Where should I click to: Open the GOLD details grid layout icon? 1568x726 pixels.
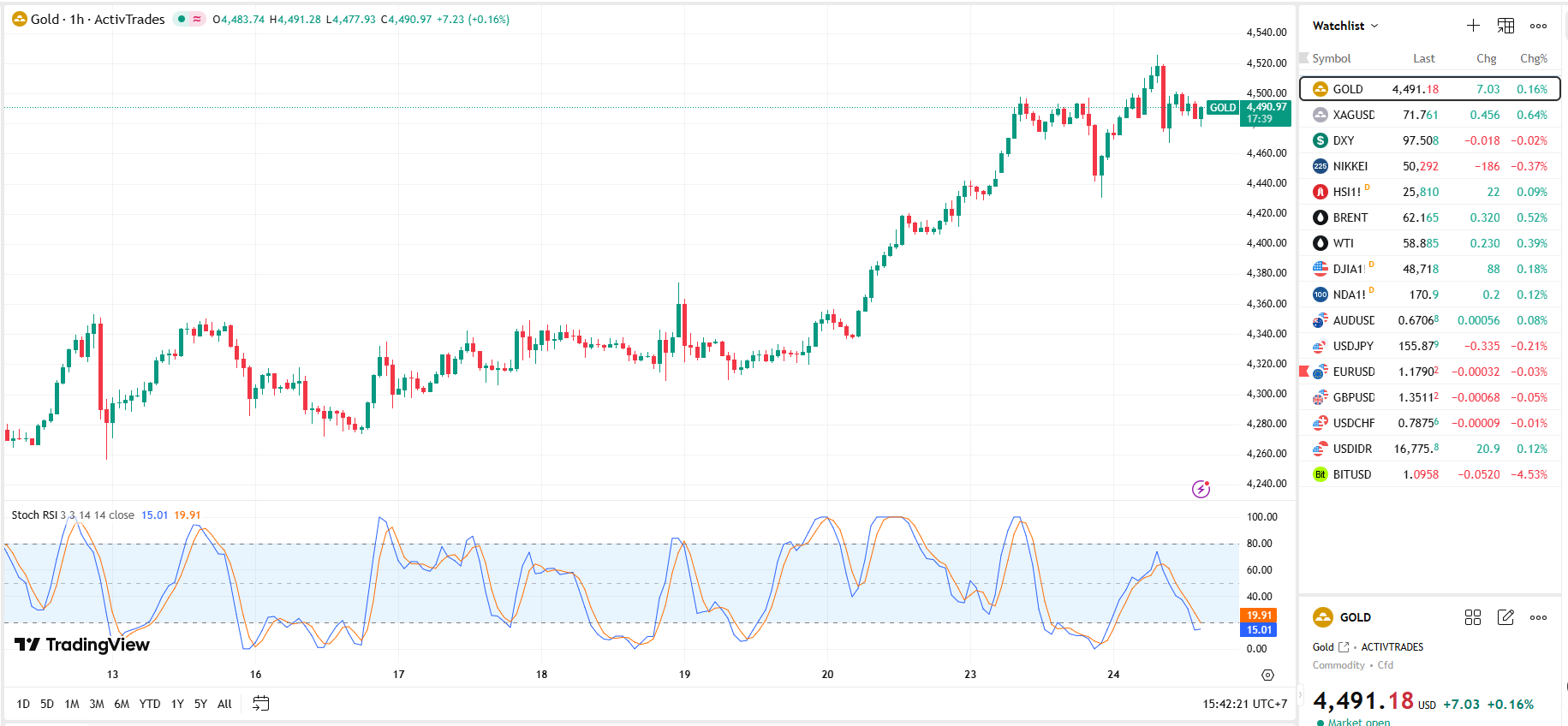coord(1473,617)
